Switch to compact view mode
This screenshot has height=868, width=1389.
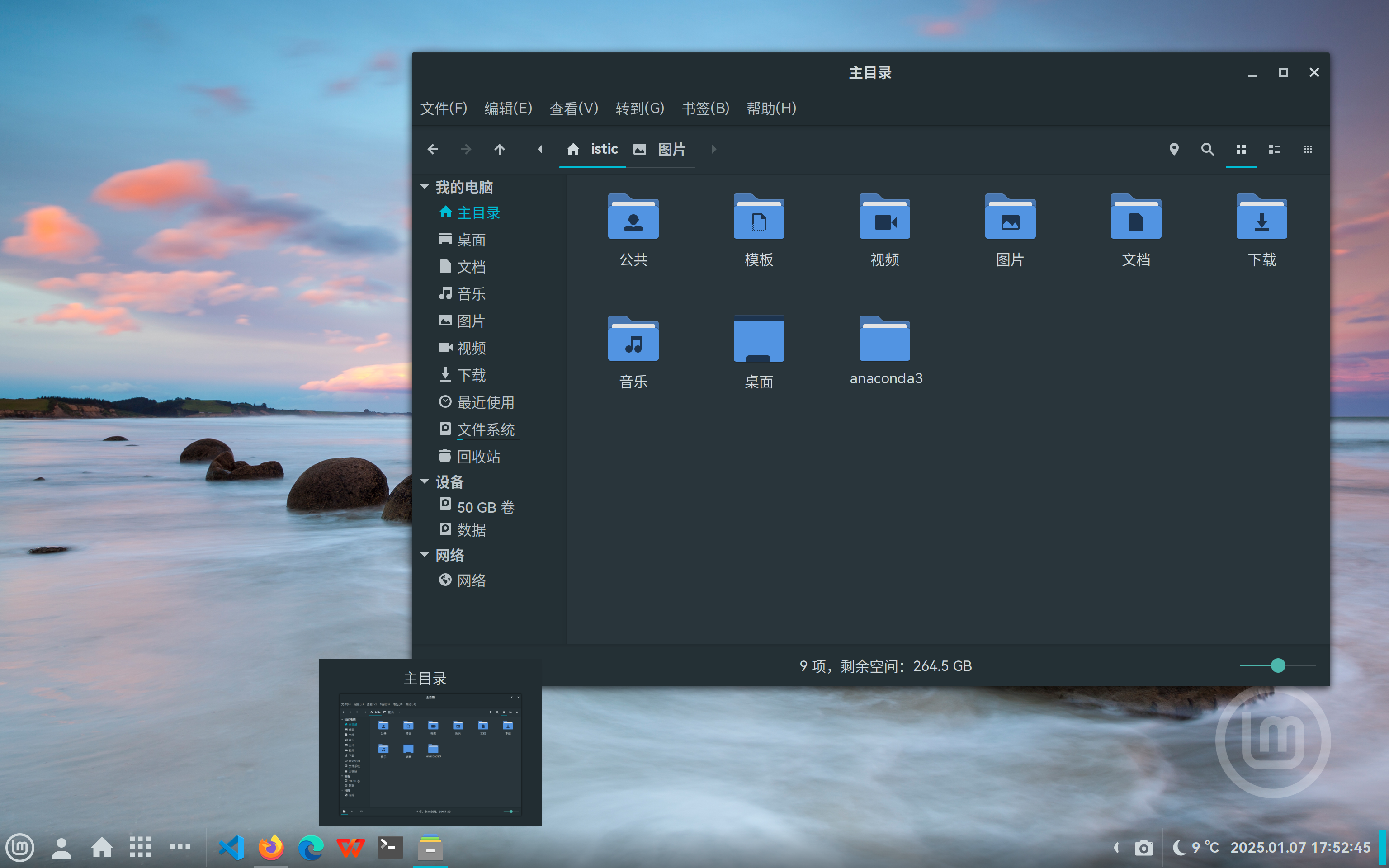click(1308, 149)
